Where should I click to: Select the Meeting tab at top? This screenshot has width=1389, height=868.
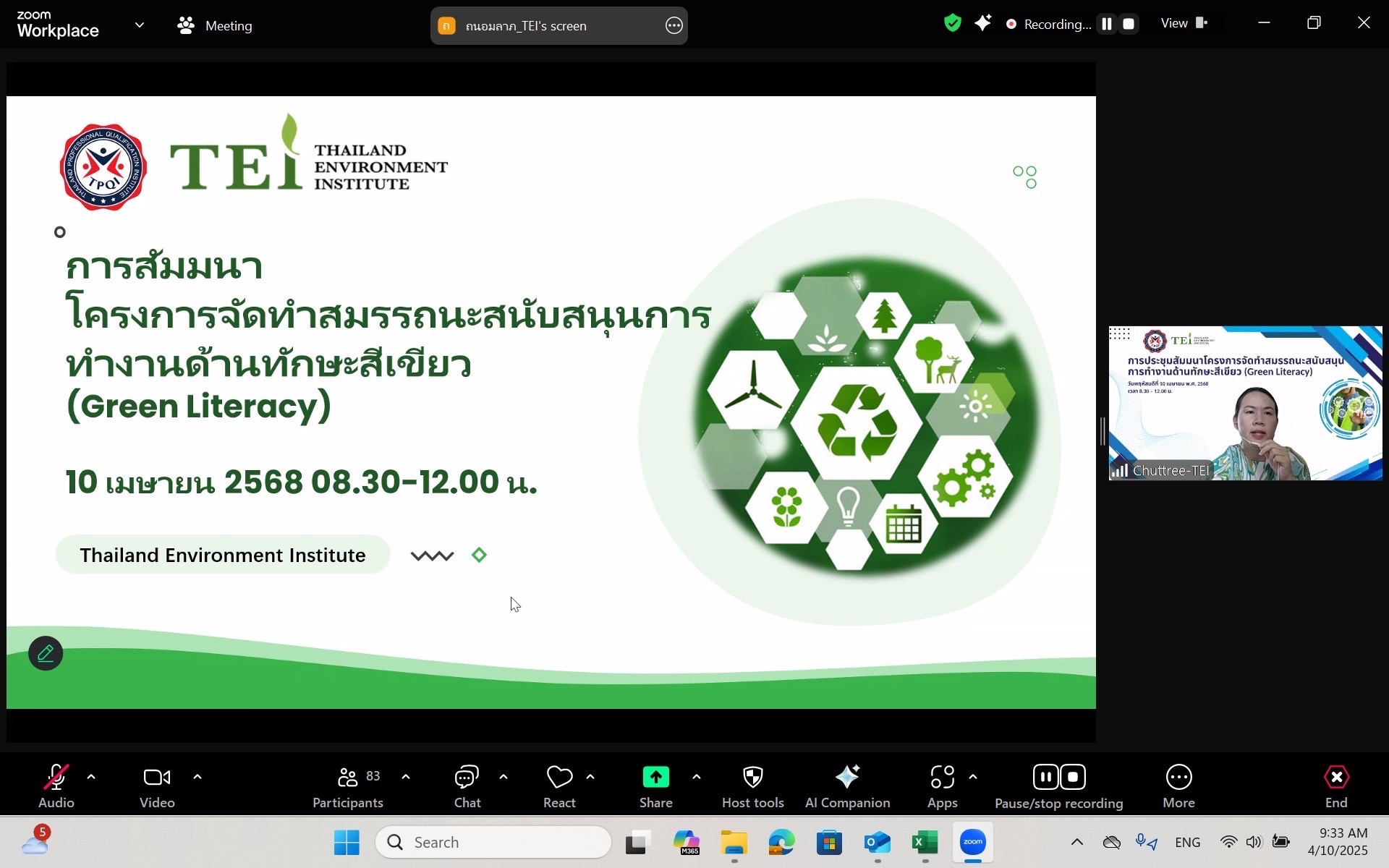(x=215, y=25)
